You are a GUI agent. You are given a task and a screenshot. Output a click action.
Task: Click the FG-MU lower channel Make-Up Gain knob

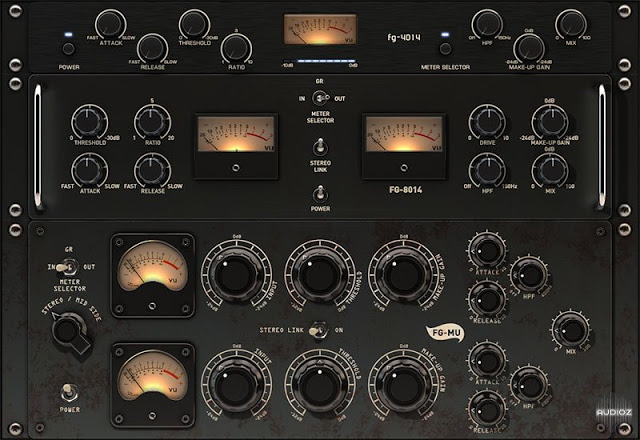(x=404, y=384)
